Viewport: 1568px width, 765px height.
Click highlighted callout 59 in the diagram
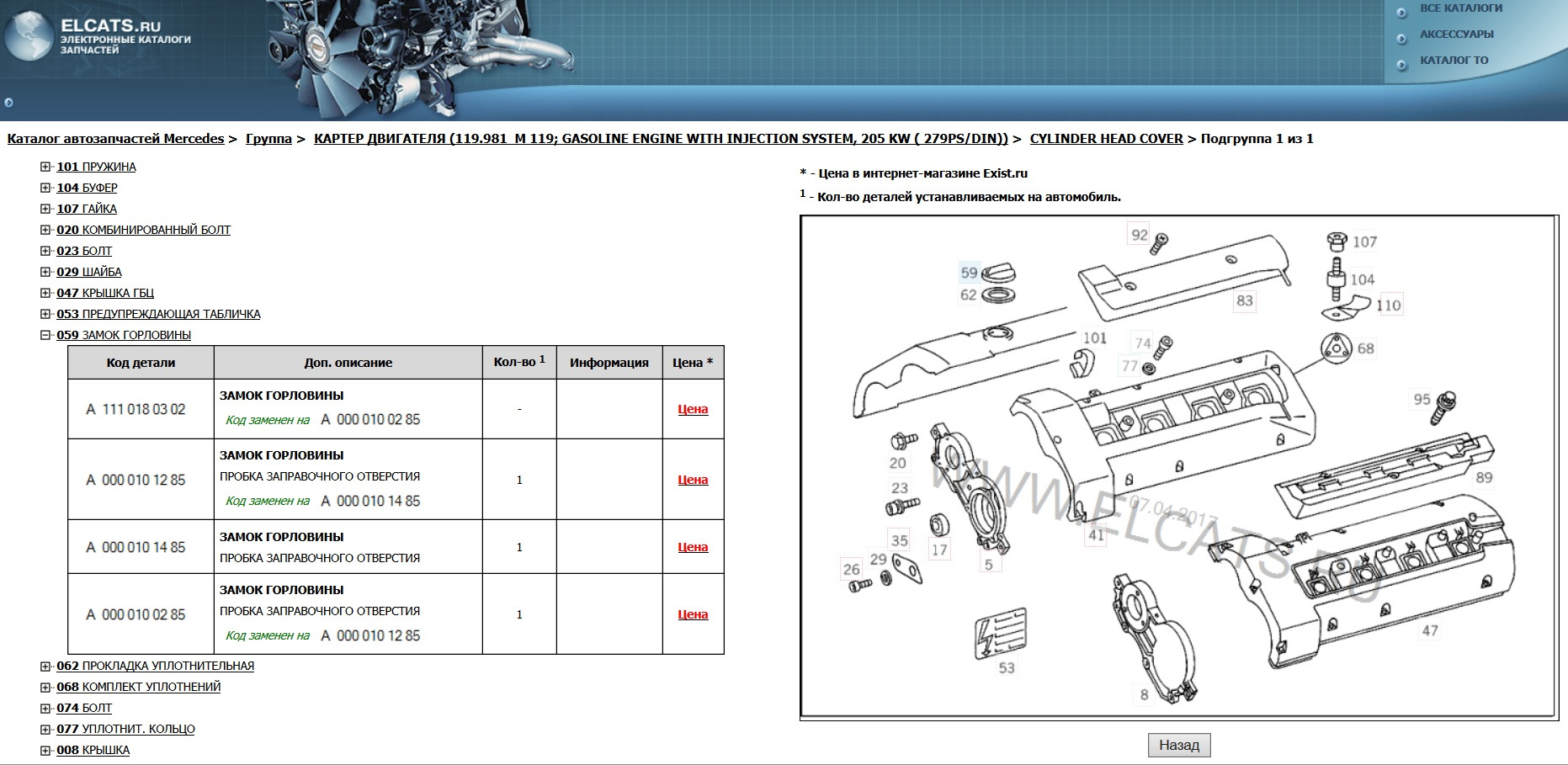point(969,273)
